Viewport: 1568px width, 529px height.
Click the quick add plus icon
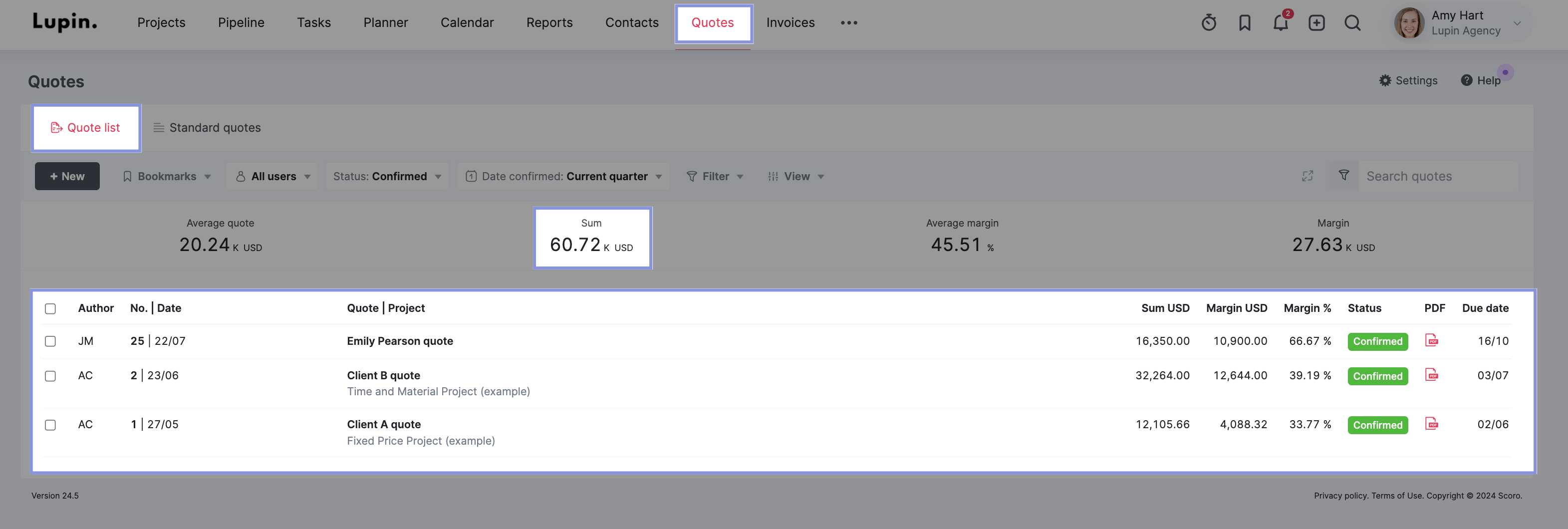click(x=1316, y=23)
